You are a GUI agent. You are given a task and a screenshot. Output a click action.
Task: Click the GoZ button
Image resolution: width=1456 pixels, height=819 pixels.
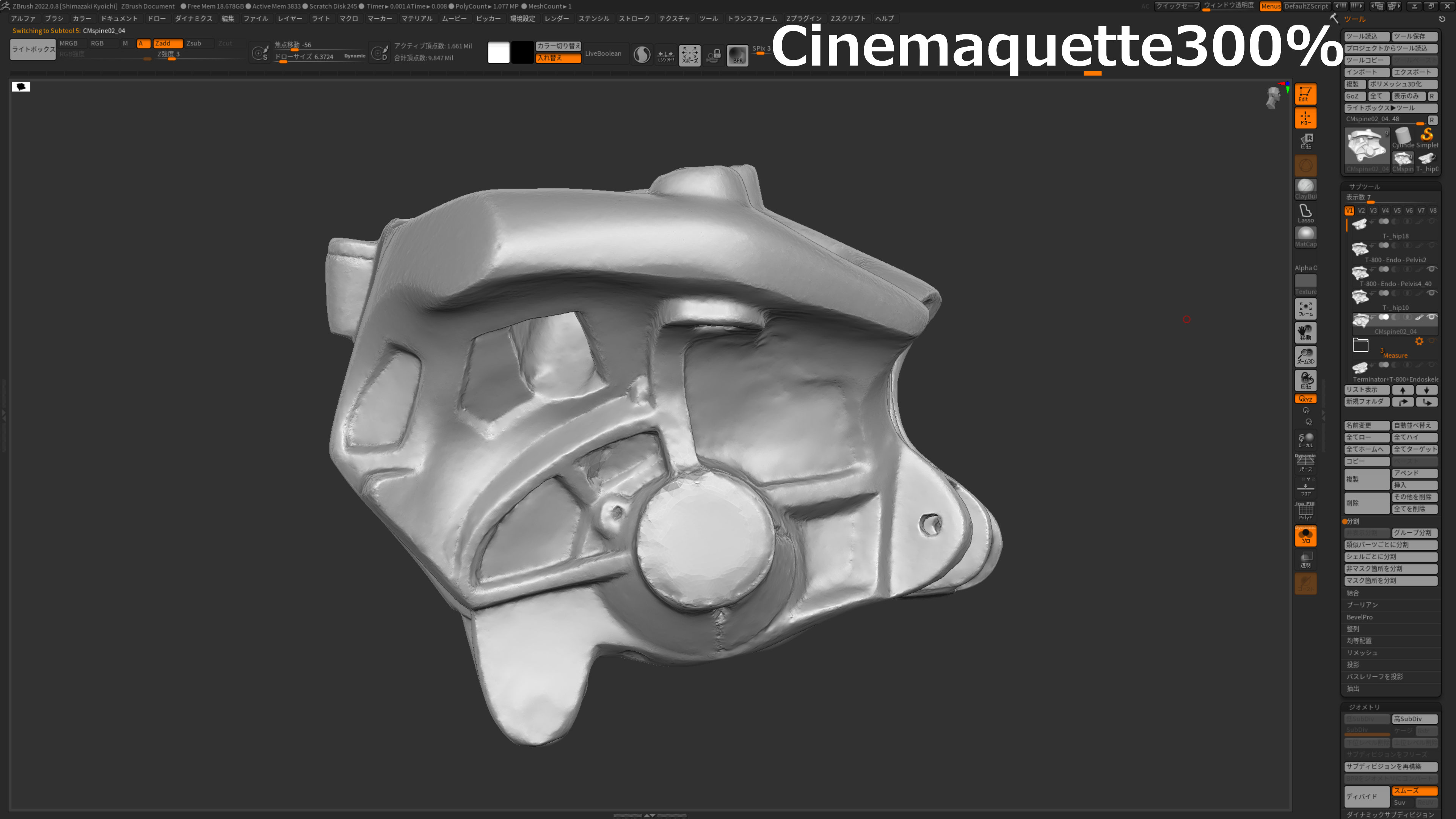1355,96
